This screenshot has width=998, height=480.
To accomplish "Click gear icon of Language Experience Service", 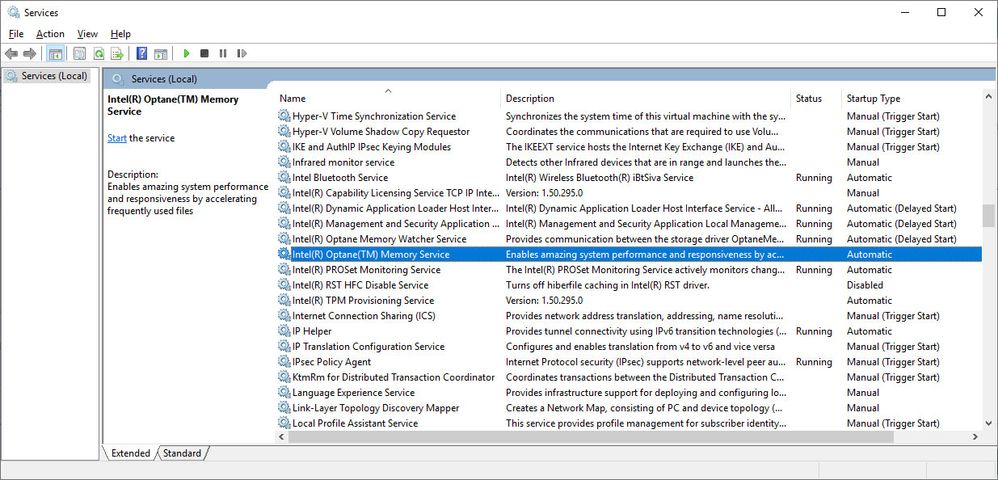I will [x=284, y=392].
